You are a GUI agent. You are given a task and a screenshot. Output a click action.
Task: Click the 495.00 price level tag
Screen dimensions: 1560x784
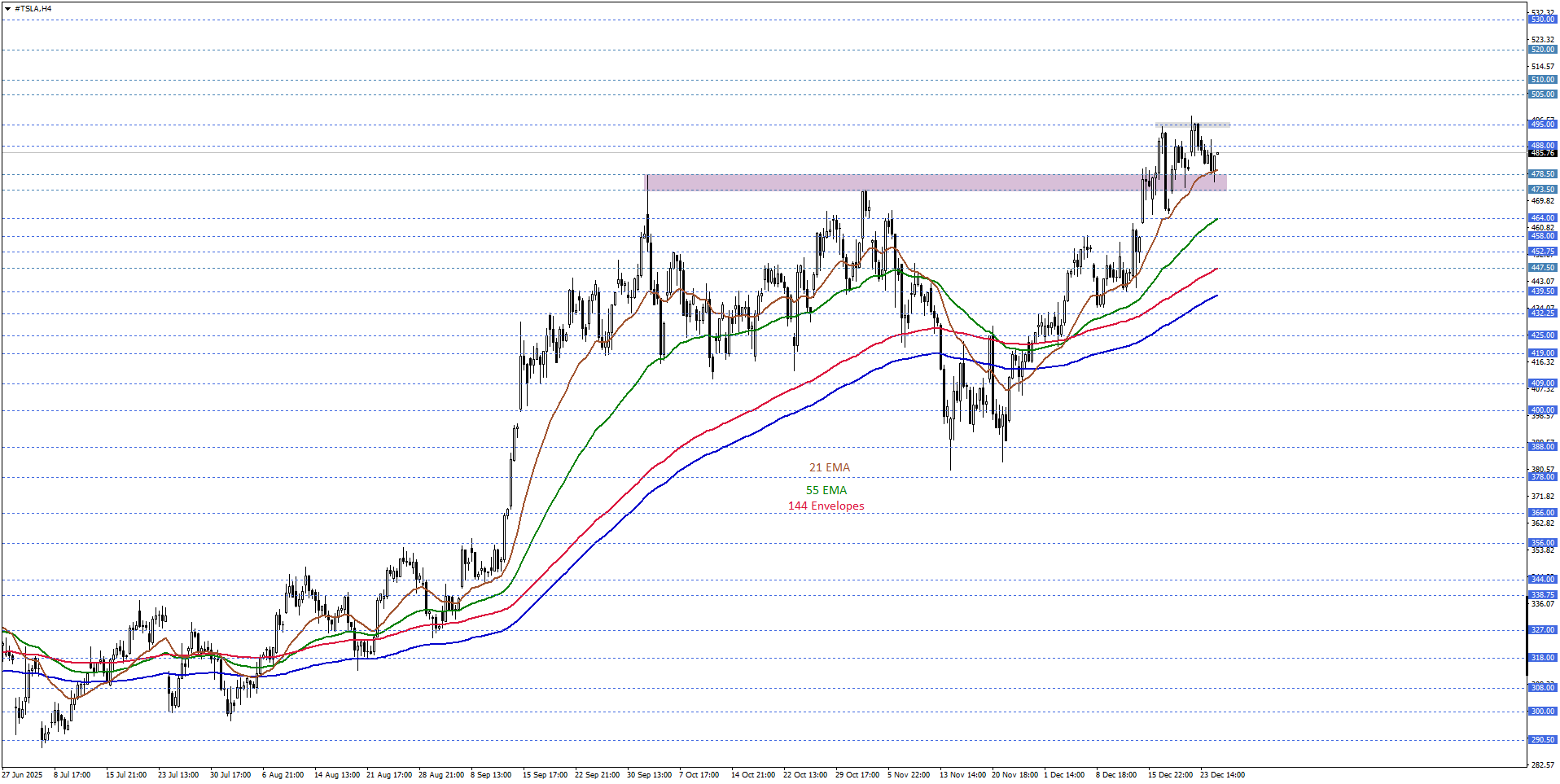[1542, 125]
